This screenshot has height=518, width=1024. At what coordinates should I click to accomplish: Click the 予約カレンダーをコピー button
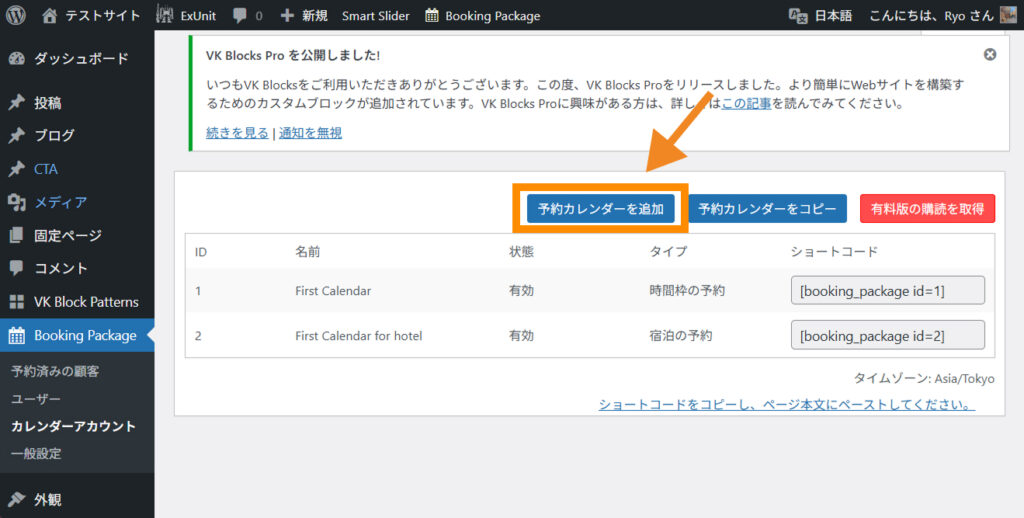click(x=767, y=209)
